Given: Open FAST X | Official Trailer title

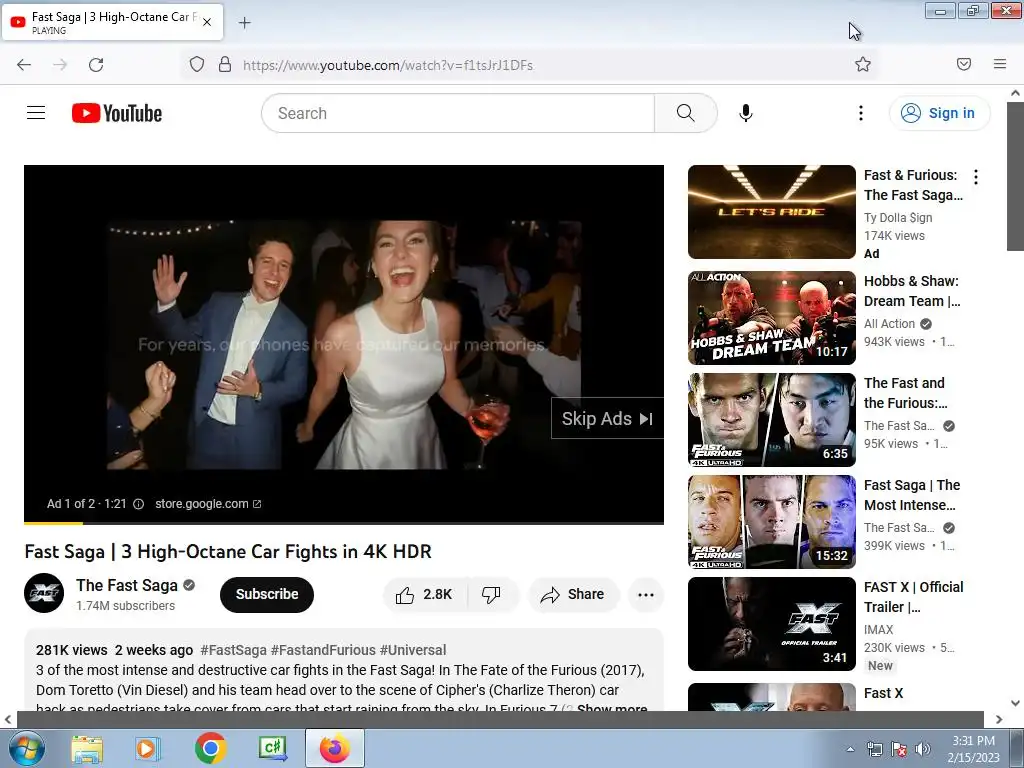Looking at the screenshot, I should 913,597.
